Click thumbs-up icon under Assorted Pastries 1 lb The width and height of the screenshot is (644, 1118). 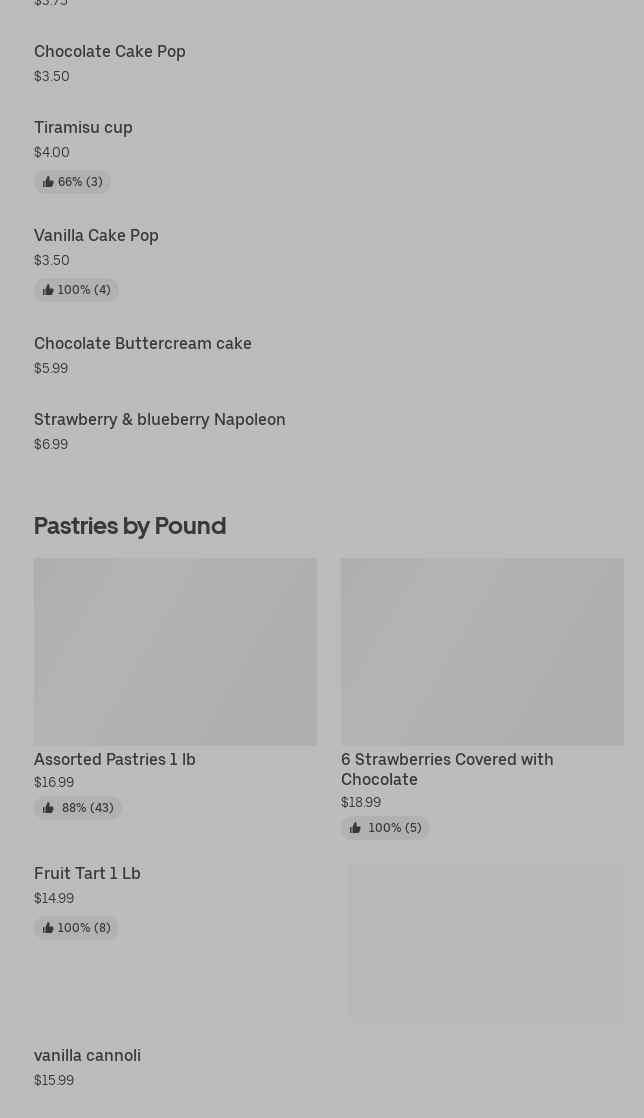48,808
